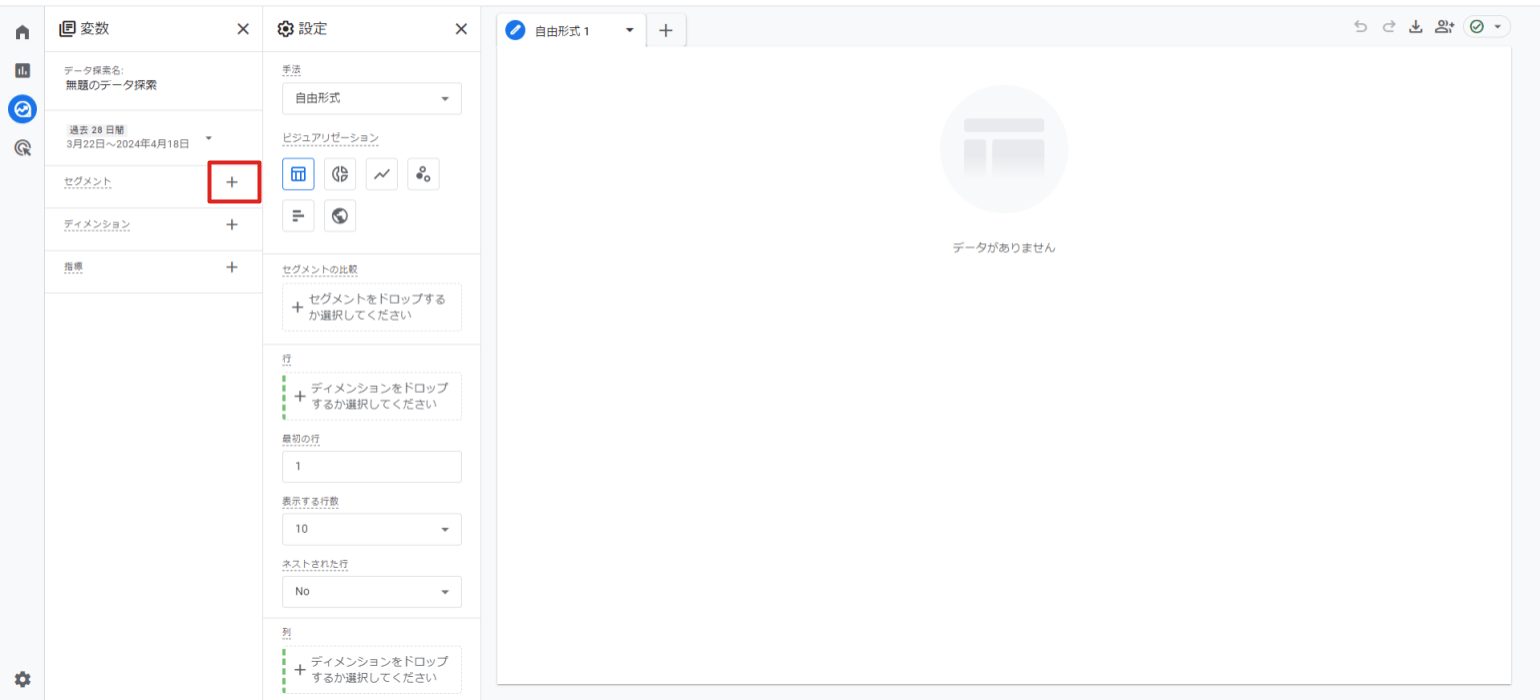This screenshot has height=700, width=1540.
Task: Select geo map visualization icon
Action: (x=340, y=215)
